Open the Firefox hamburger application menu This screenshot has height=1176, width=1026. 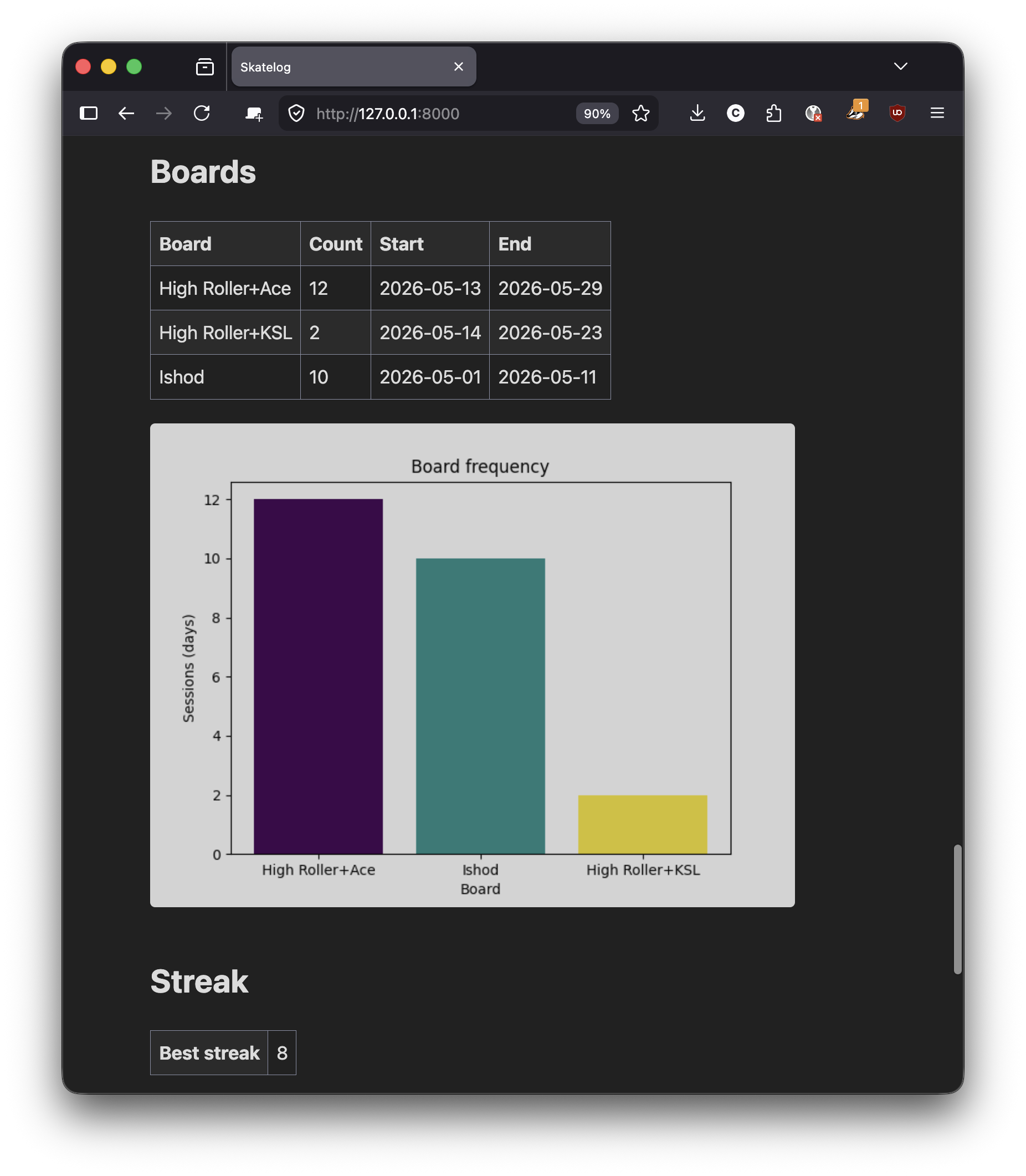coord(937,114)
